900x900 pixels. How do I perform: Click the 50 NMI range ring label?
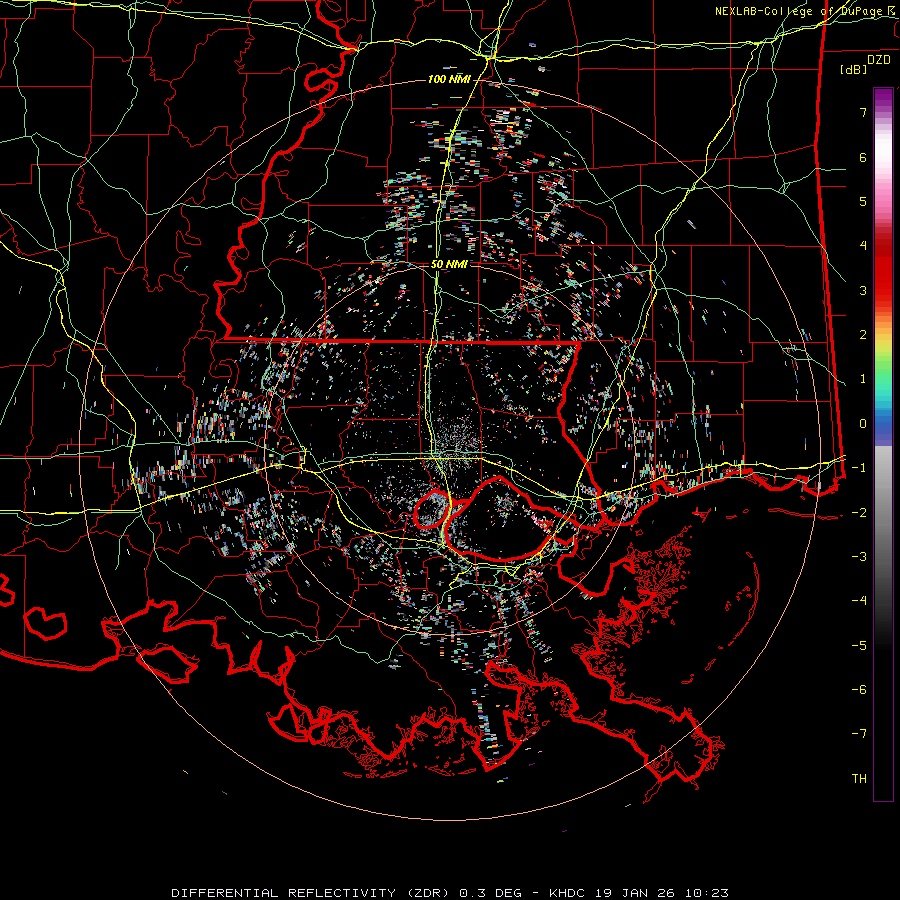tap(449, 264)
